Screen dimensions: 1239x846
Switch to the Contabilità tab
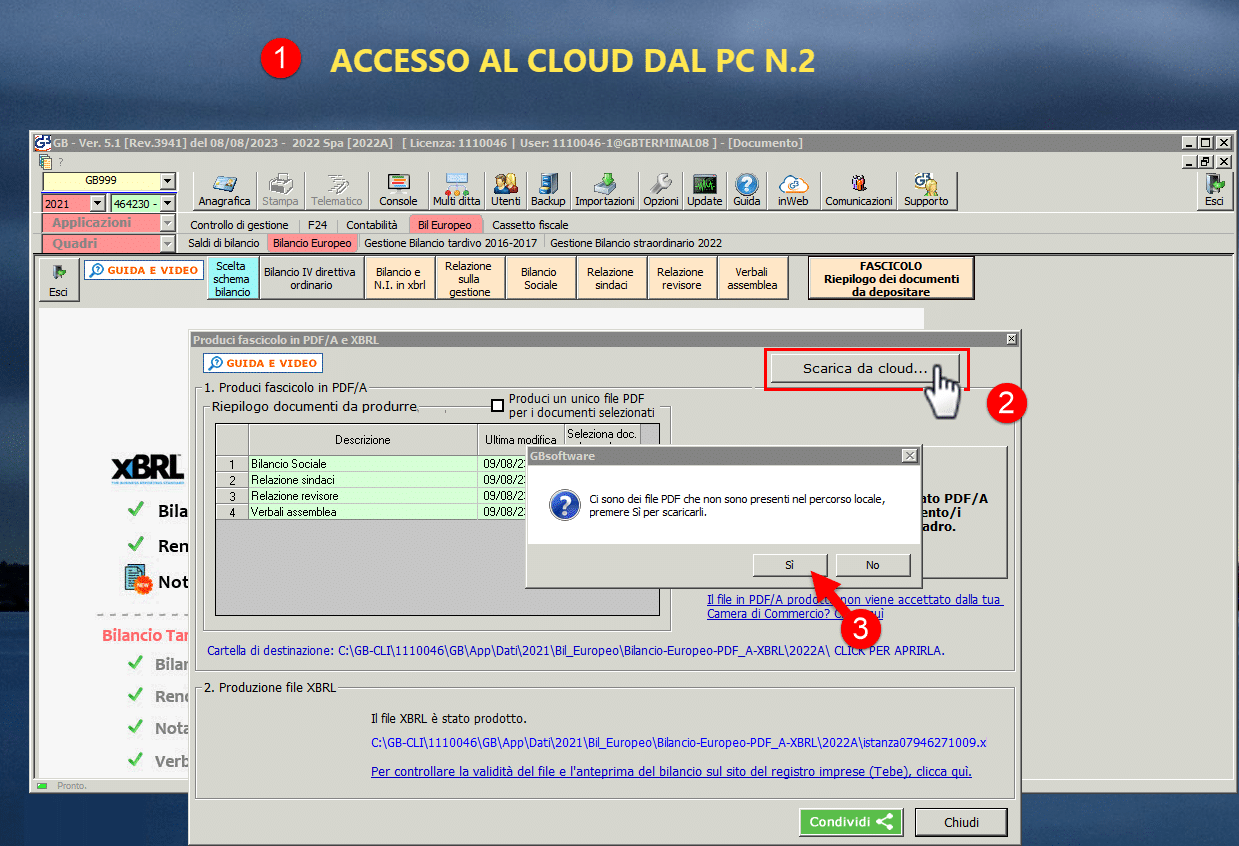tap(372, 225)
